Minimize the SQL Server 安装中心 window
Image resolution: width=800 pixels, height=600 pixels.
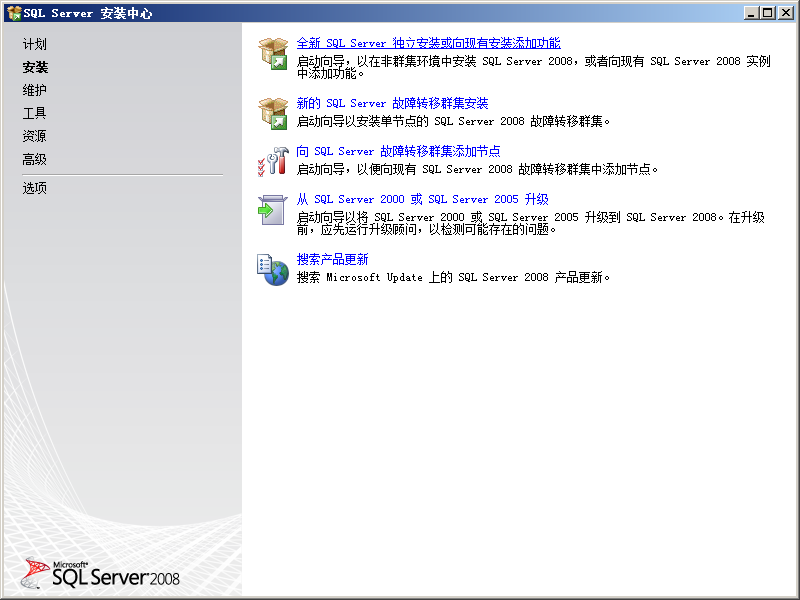tap(751, 13)
